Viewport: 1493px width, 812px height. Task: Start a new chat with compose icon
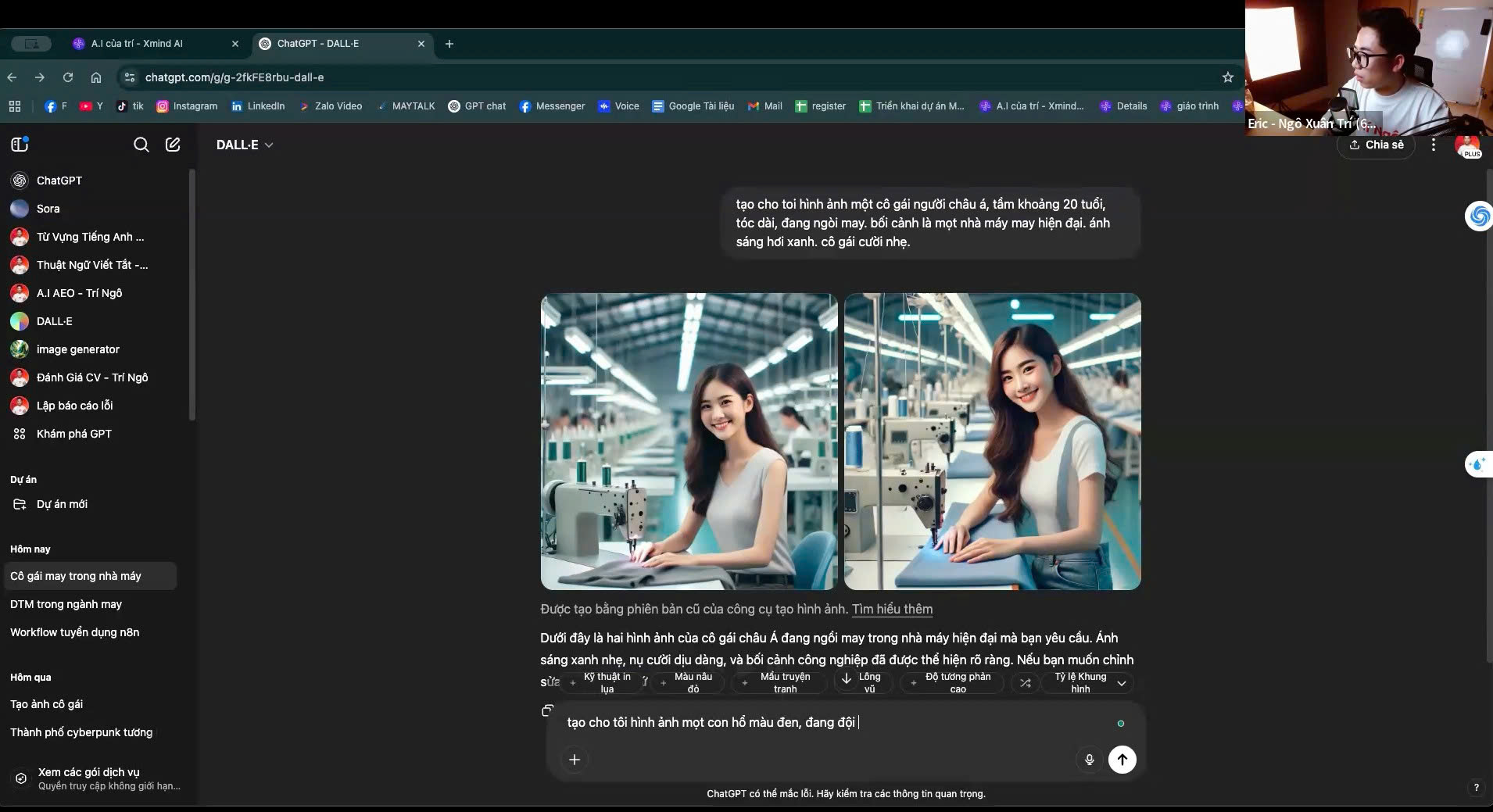point(173,145)
